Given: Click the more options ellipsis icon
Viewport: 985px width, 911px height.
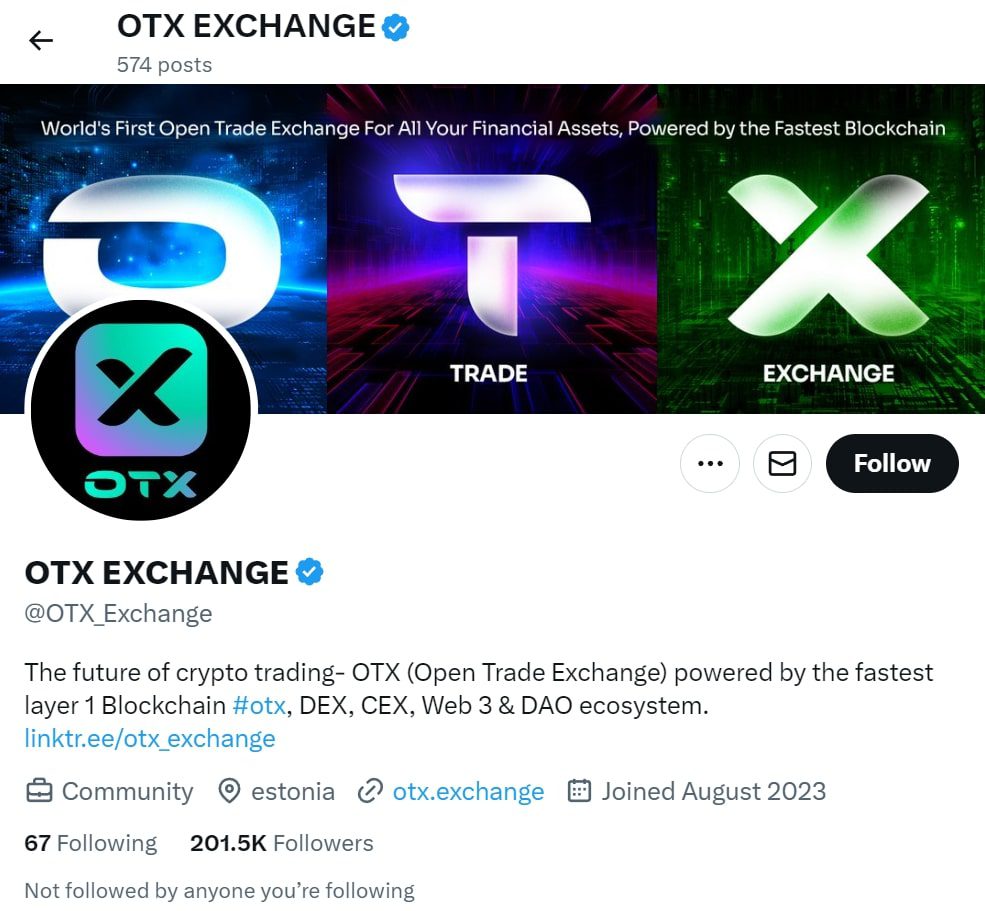Looking at the screenshot, I should point(709,463).
